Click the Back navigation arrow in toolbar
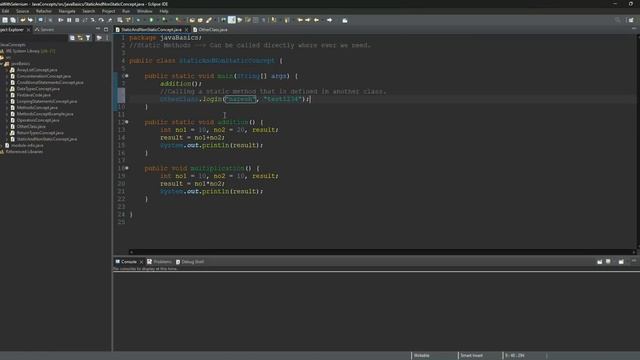The image size is (640, 360). tap(316, 20)
